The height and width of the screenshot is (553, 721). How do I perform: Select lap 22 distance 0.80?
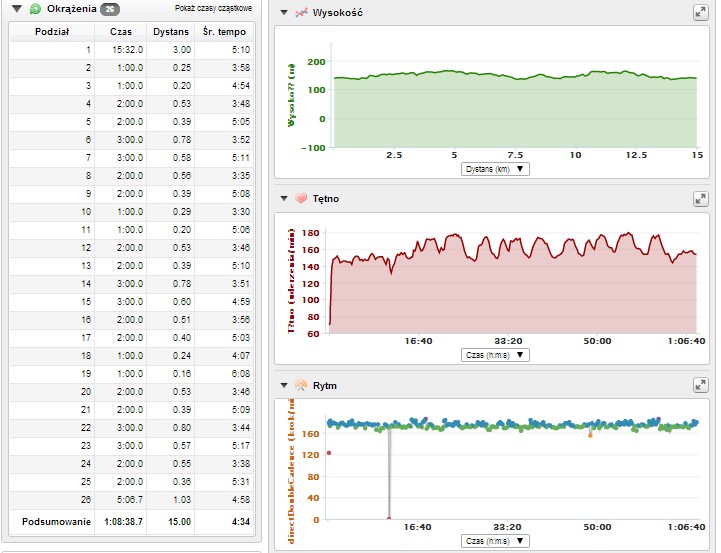coord(182,428)
